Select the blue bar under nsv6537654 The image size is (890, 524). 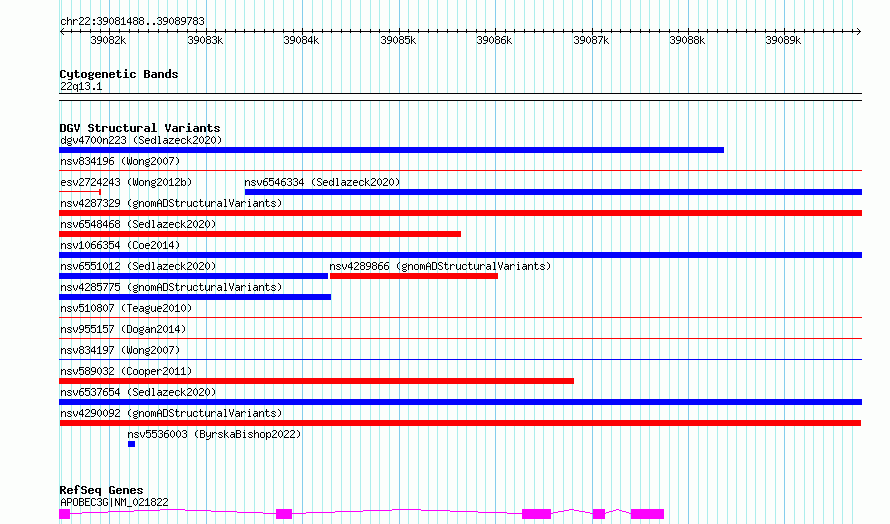460,403
